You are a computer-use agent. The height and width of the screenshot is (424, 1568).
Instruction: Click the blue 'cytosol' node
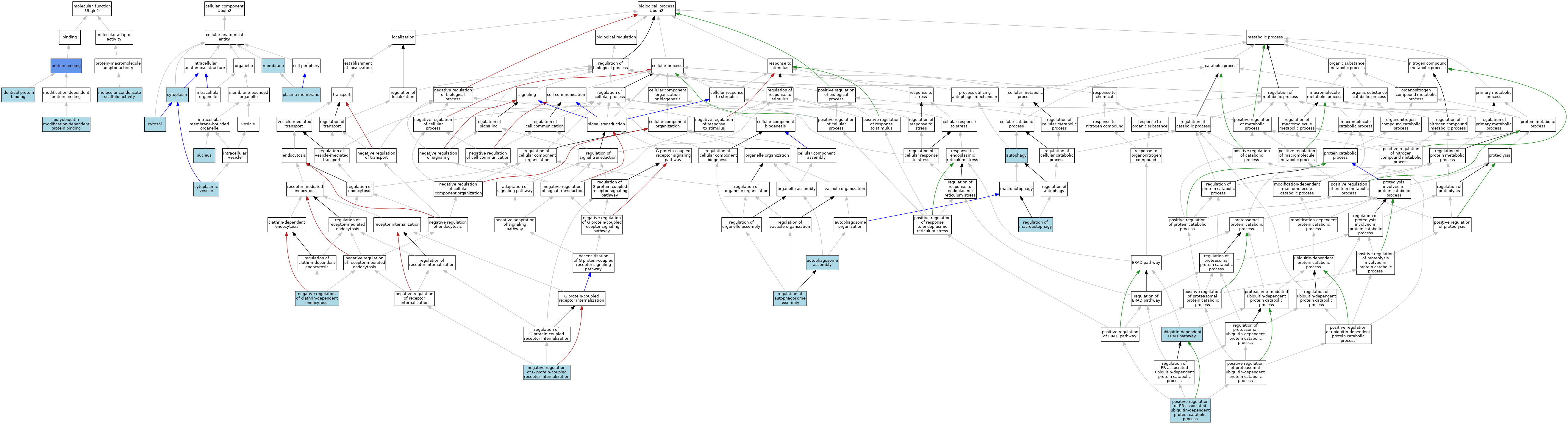155,124
